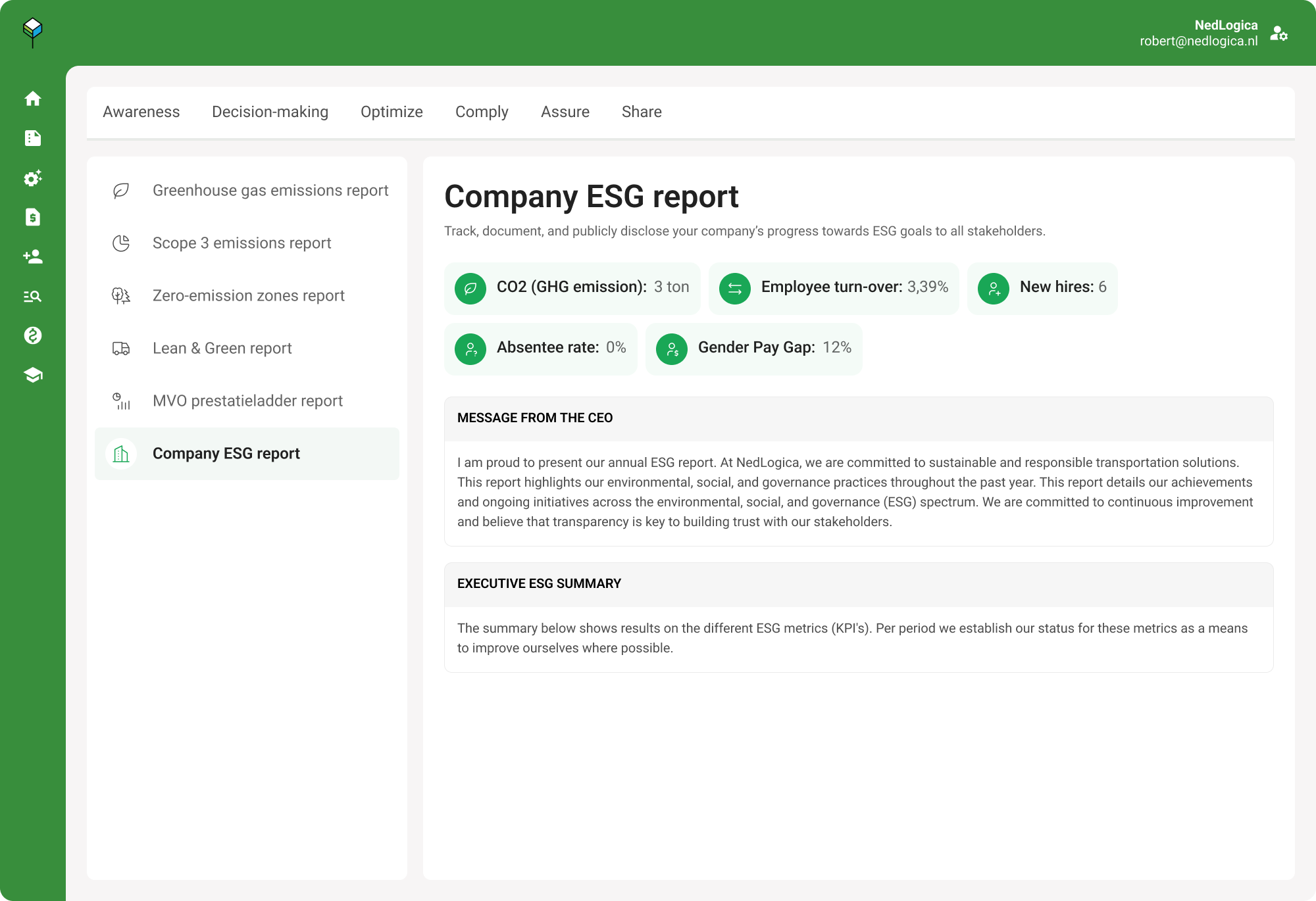Image resolution: width=1316 pixels, height=901 pixels.
Task: Click the arrows icon on Employee turn-over card
Action: point(735,288)
